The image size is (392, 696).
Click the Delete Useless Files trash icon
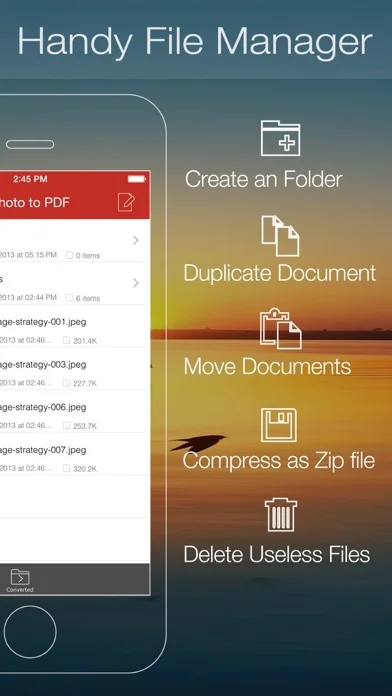[281, 515]
